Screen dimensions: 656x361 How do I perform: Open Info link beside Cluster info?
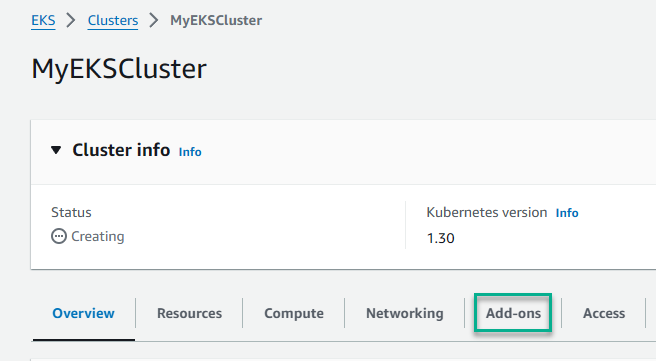coord(190,152)
